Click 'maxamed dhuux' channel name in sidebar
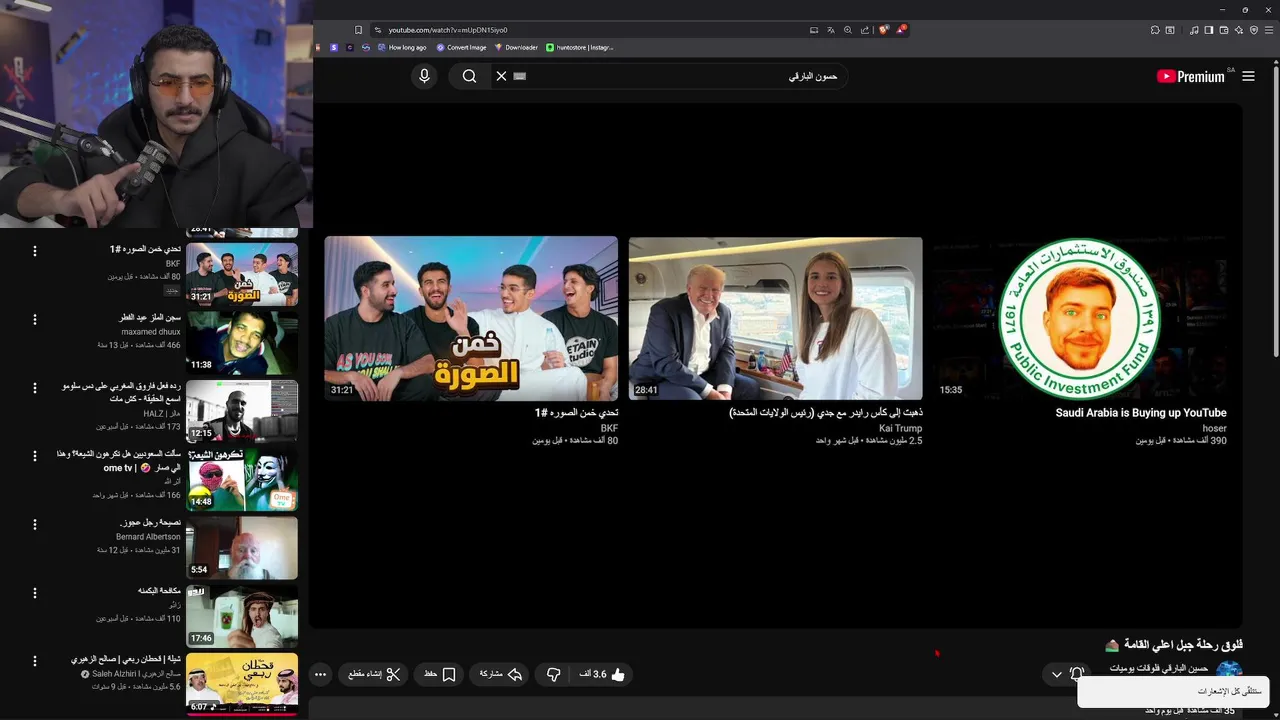Viewport: 1280px width, 720px height. tap(151, 331)
